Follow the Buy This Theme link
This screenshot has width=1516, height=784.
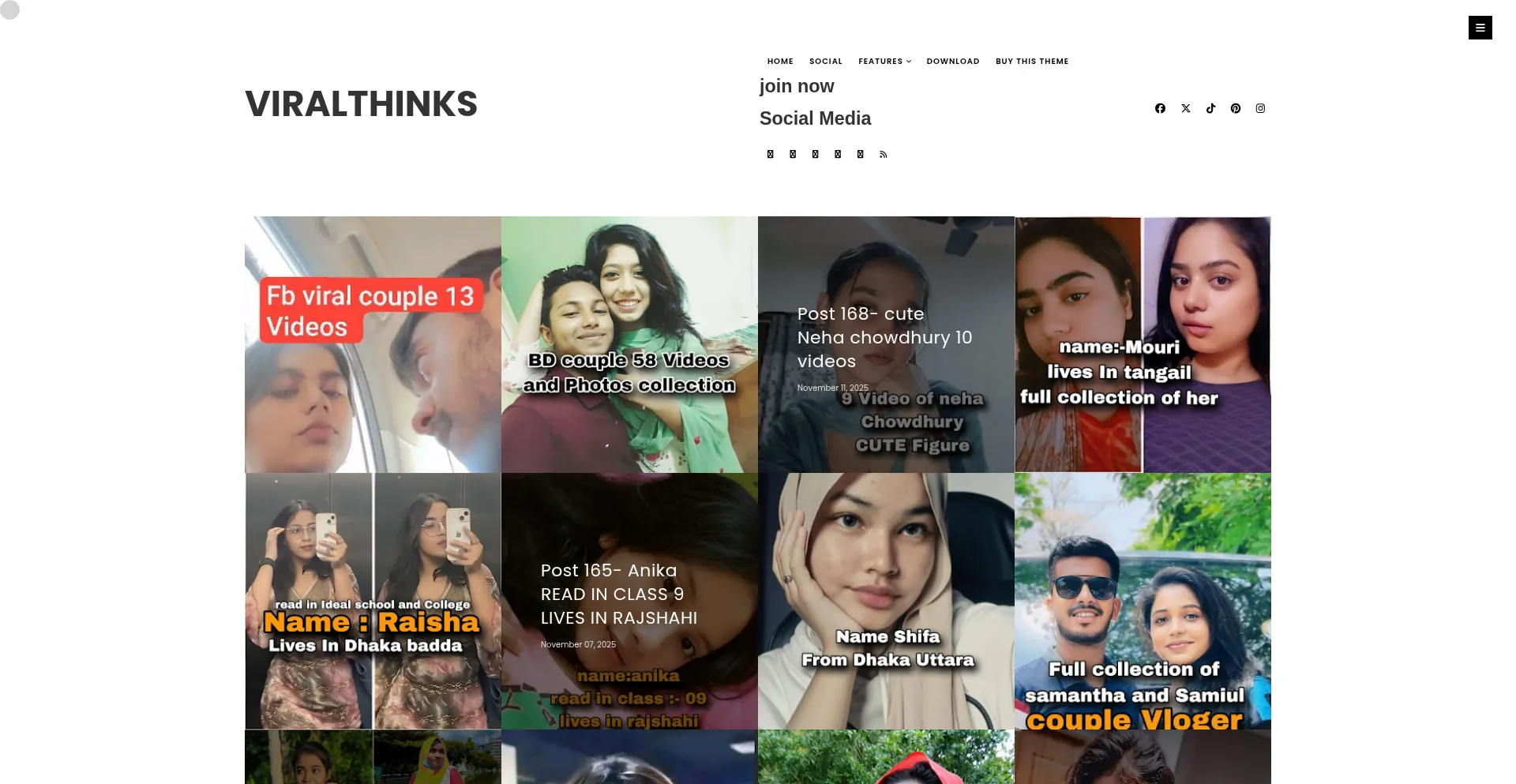tap(1032, 62)
